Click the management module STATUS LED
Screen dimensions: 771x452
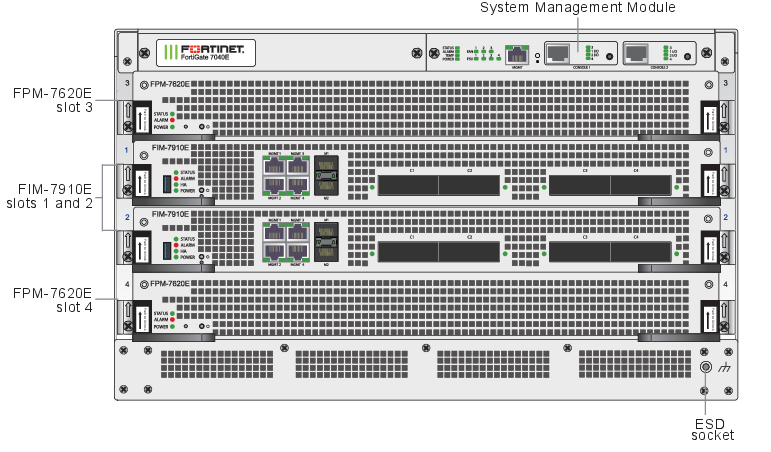[457, 48]
